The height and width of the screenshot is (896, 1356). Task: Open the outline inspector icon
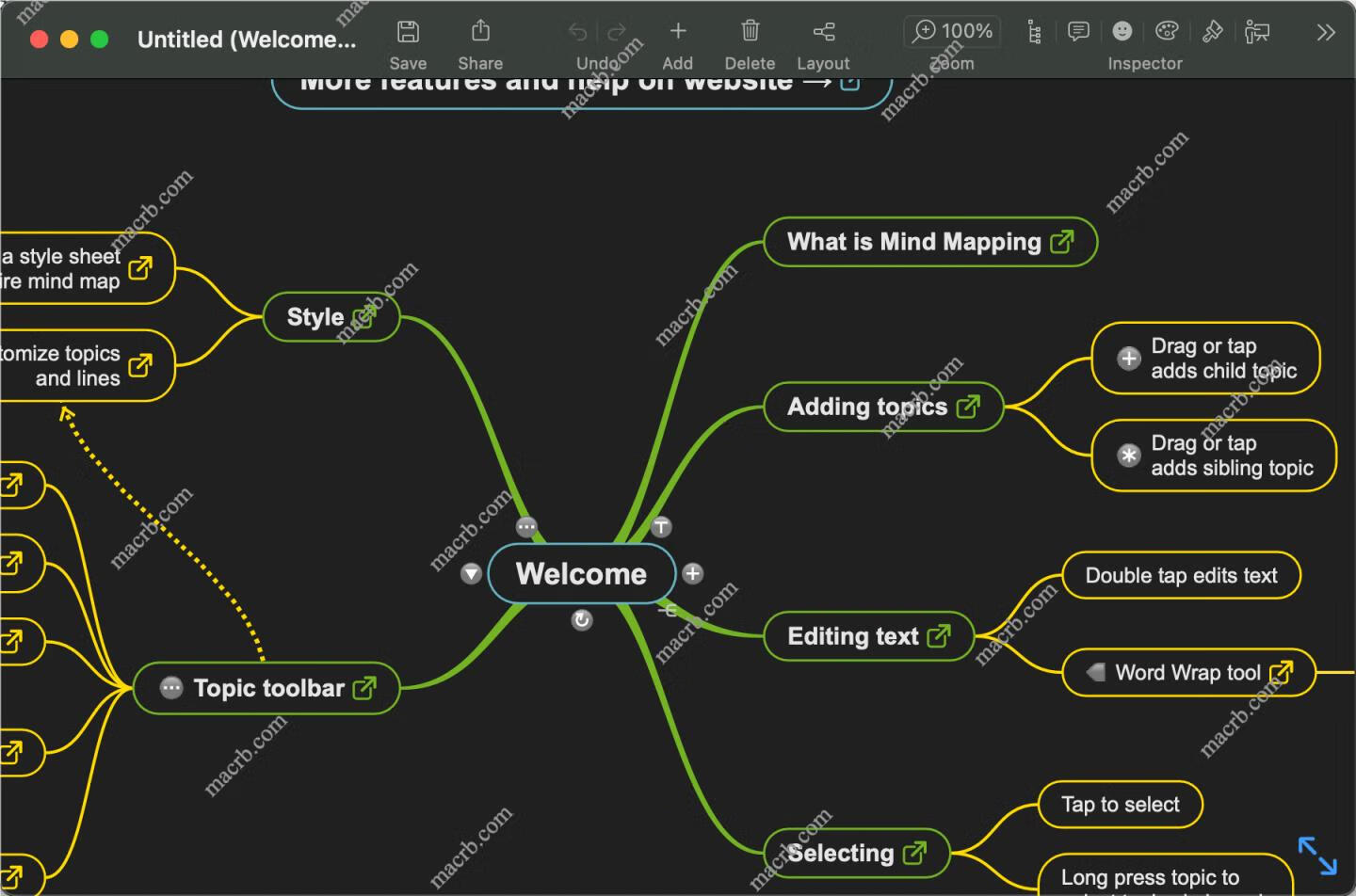[1034, 32]
